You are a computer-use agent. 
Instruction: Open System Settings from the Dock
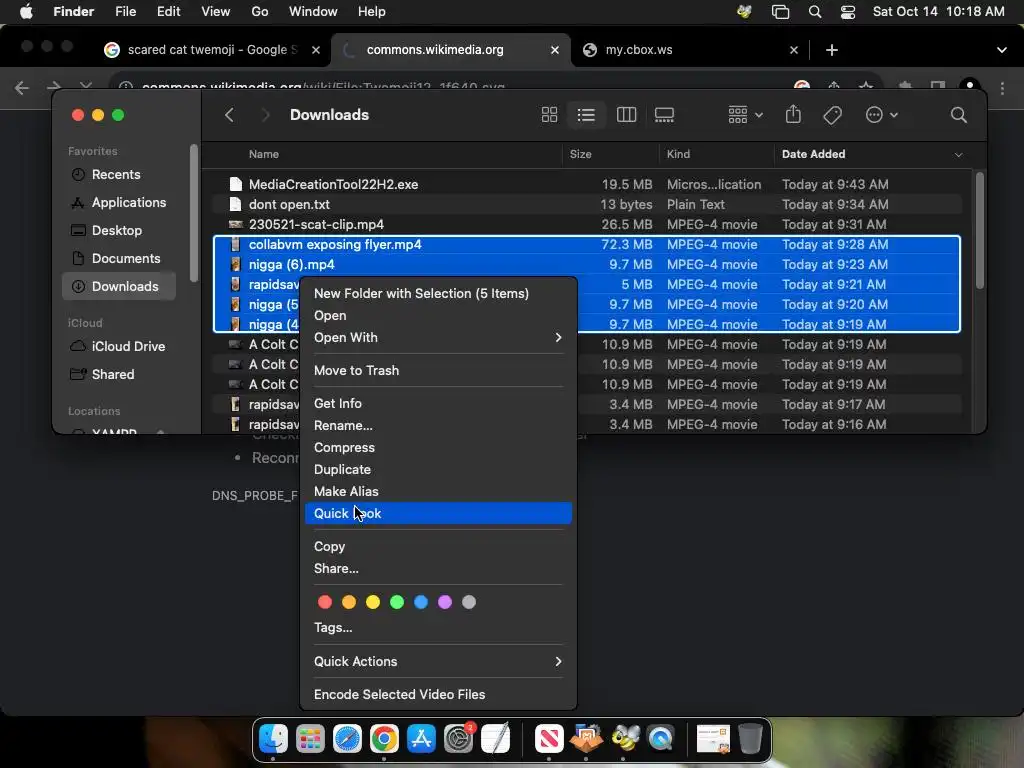click(459, 739)
